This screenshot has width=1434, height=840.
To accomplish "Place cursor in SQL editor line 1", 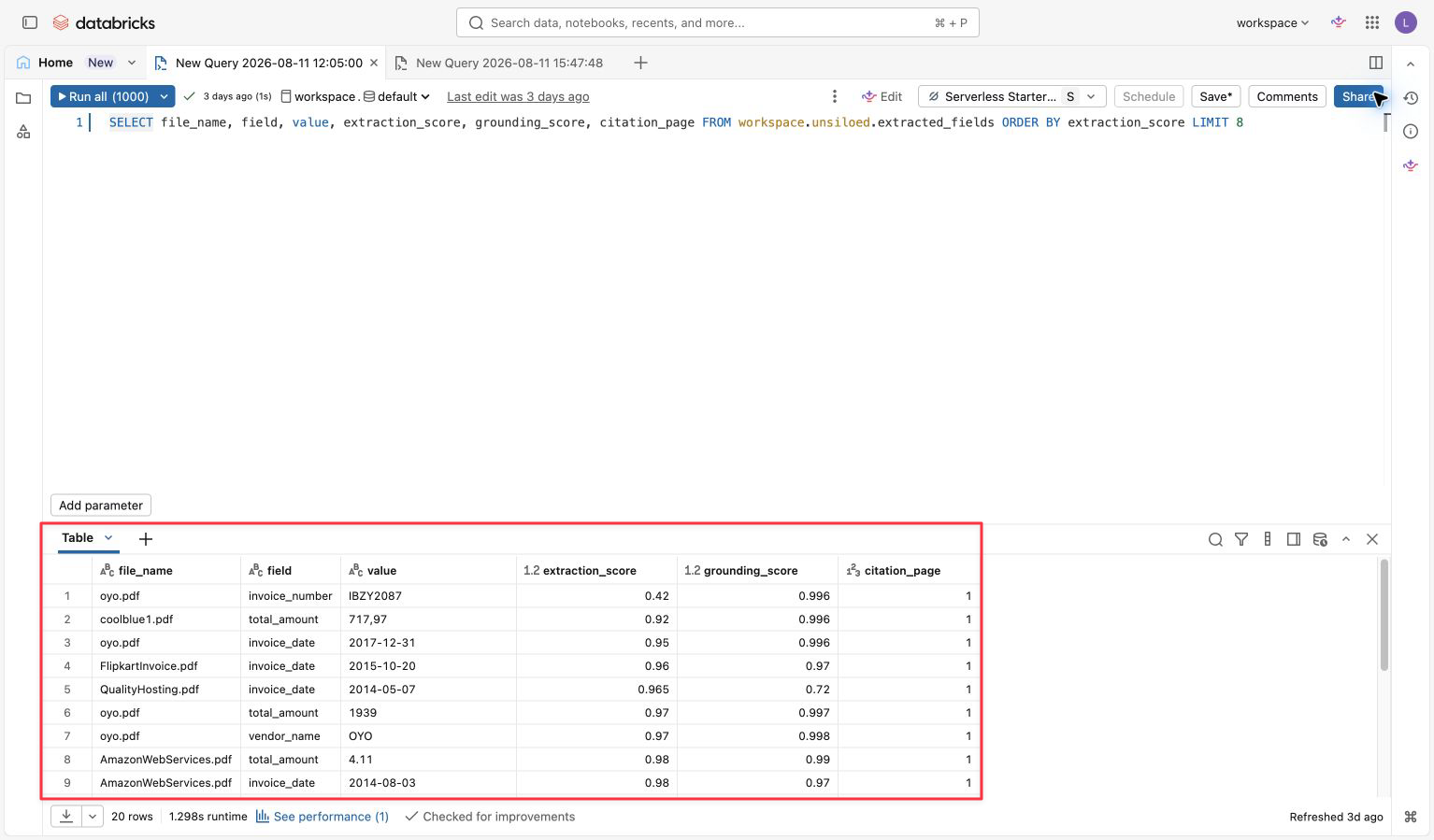I will [x=676, y=122].
